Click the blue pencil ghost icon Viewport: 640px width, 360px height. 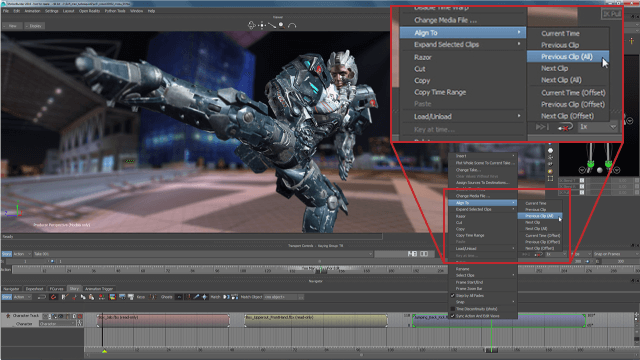(196, 297)
